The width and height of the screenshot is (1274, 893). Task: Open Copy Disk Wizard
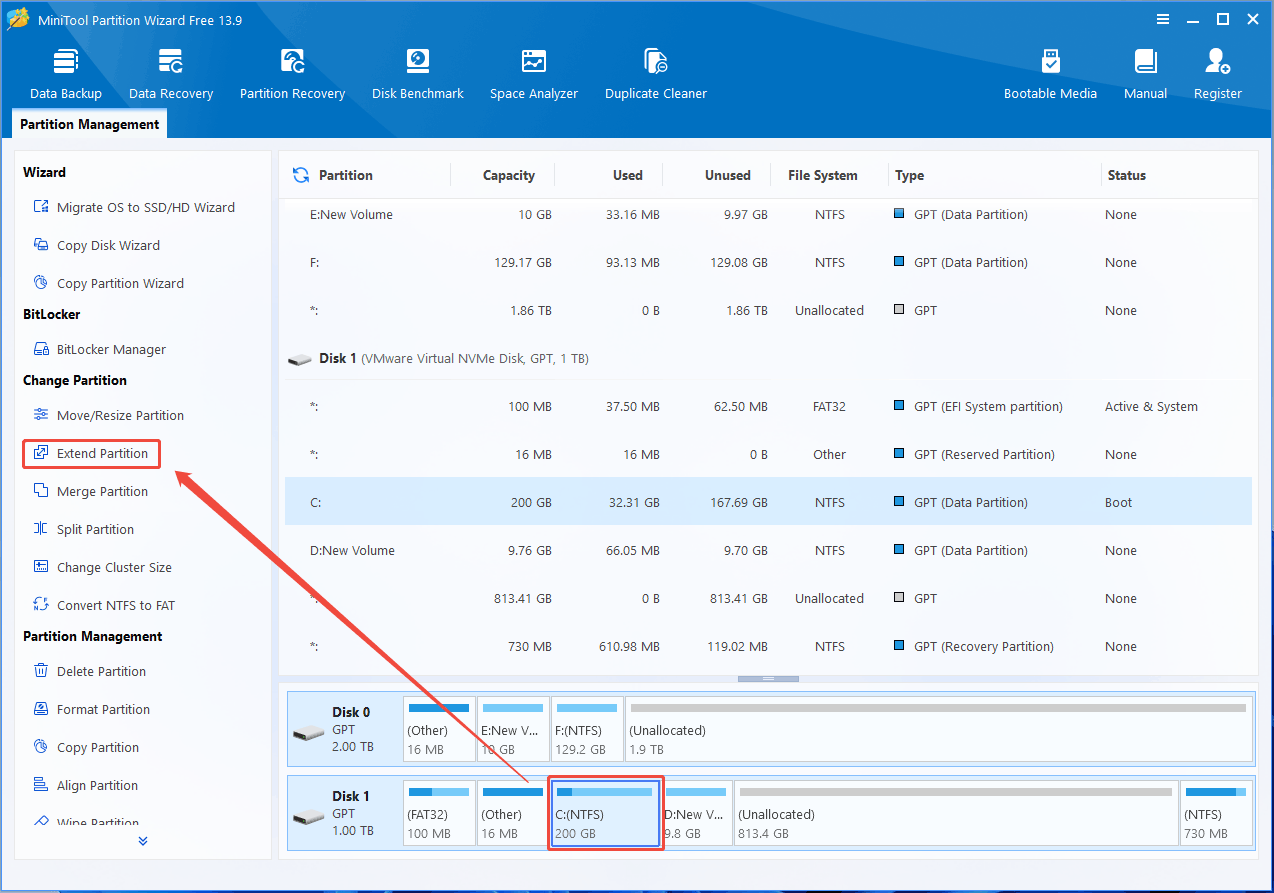pos(96,245)
